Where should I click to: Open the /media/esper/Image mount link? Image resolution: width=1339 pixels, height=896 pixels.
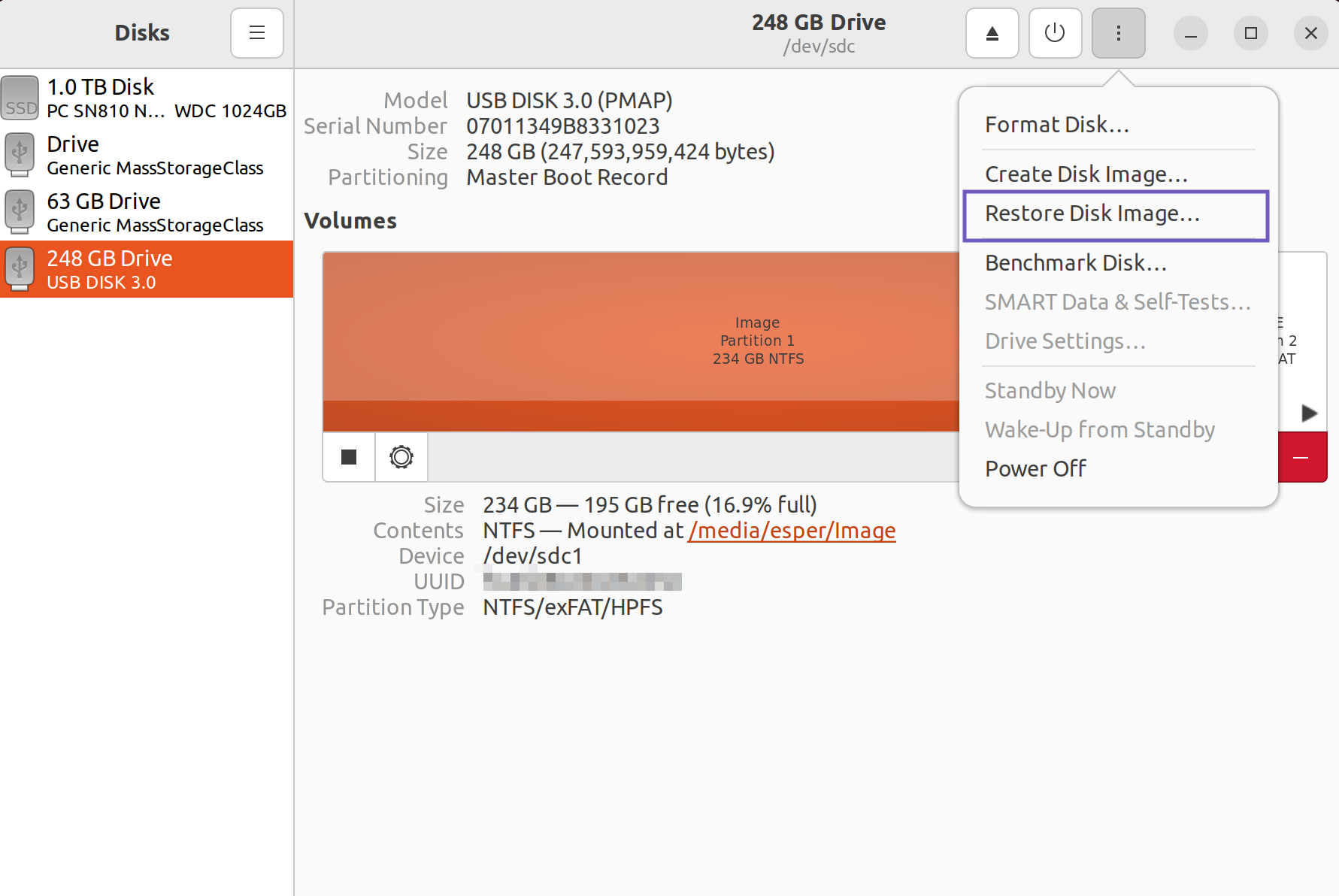[791, 530]
